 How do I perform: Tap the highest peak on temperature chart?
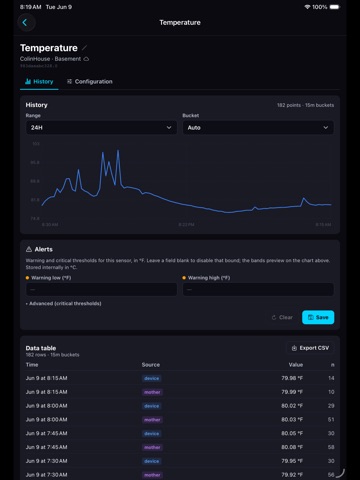(118, 151)
